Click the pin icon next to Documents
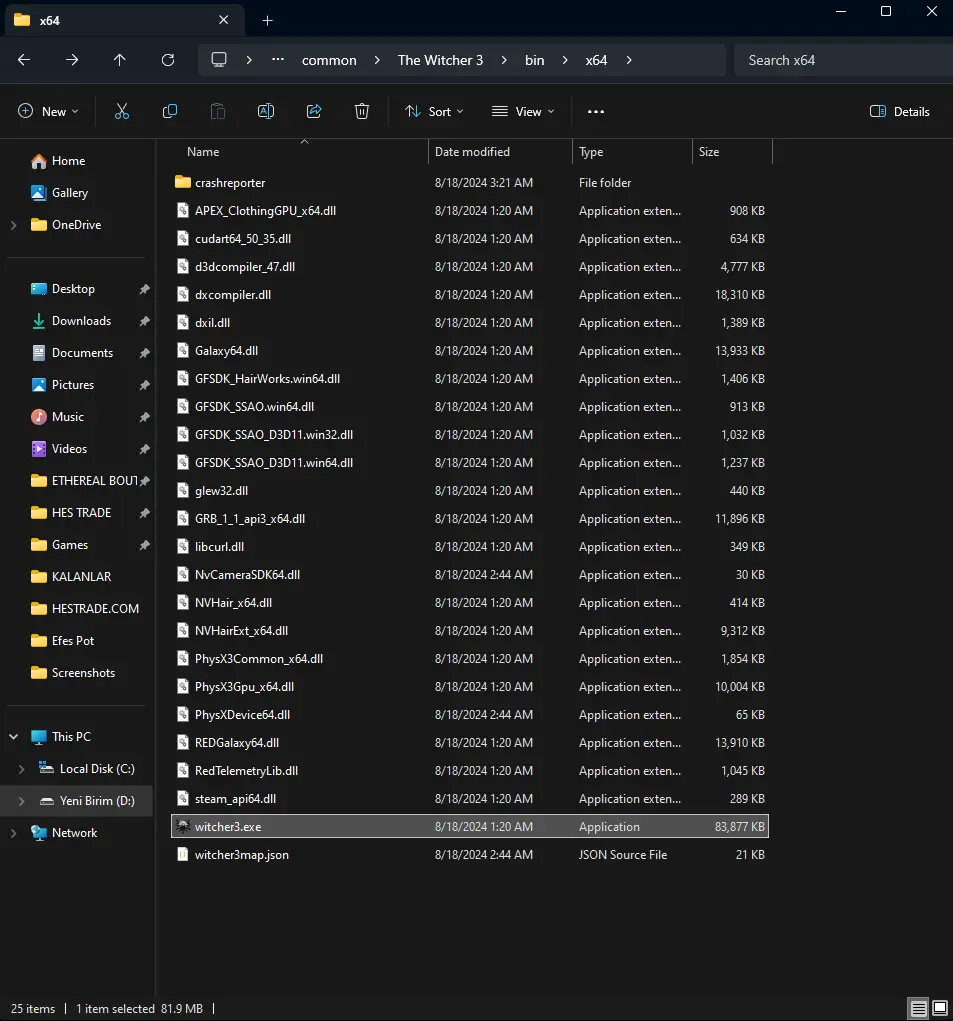 [145, 353]
